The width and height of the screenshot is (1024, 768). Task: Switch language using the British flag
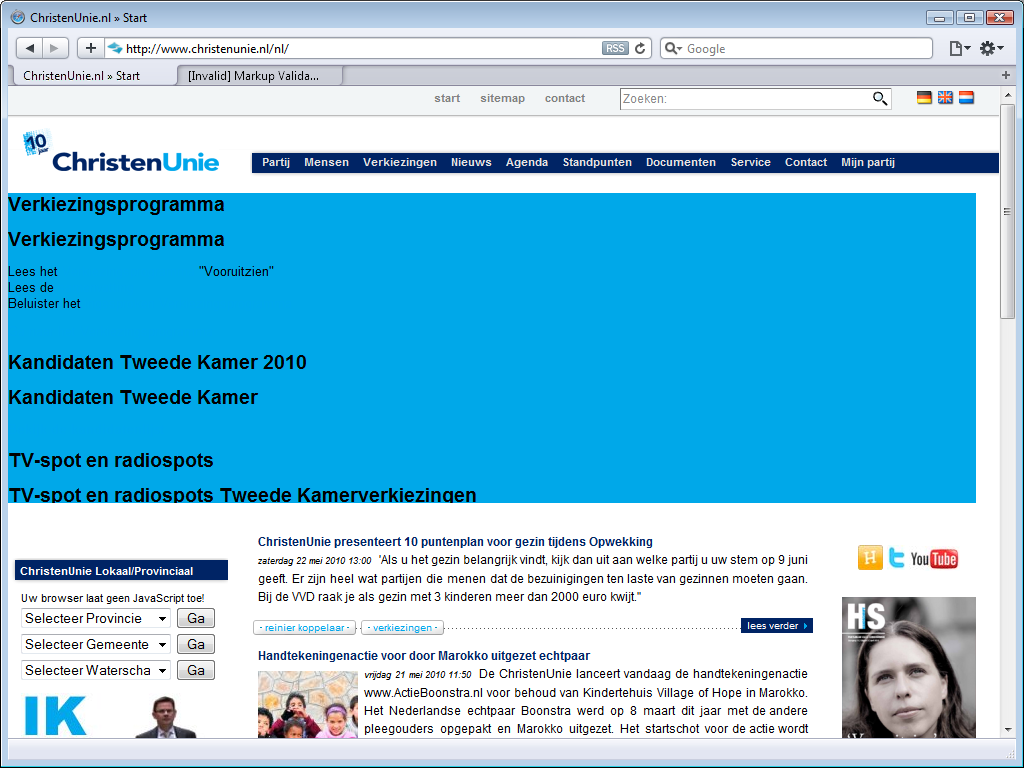click(x=945, y=98)
